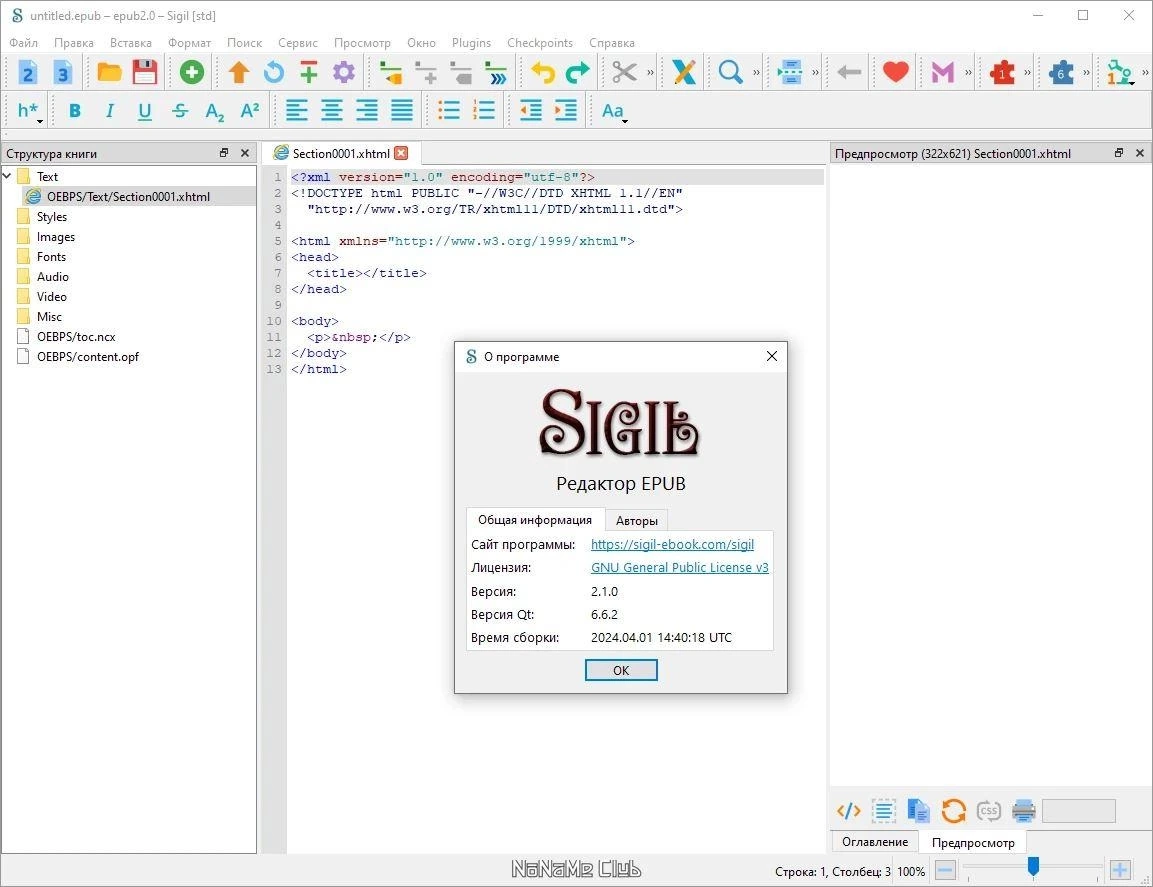Open change case Aa dropdown

614,110
